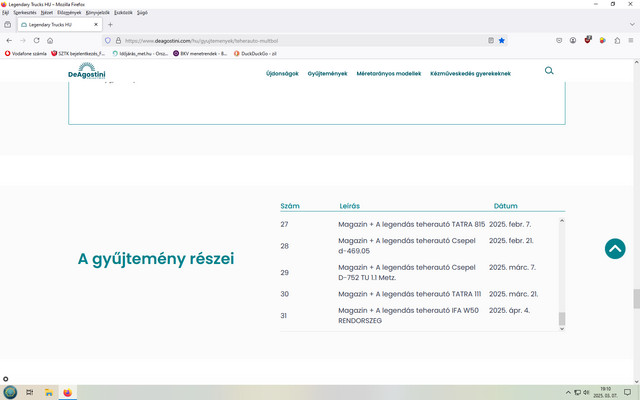
Task: Open the Szerkesztés menu
Action: point(24,13)
